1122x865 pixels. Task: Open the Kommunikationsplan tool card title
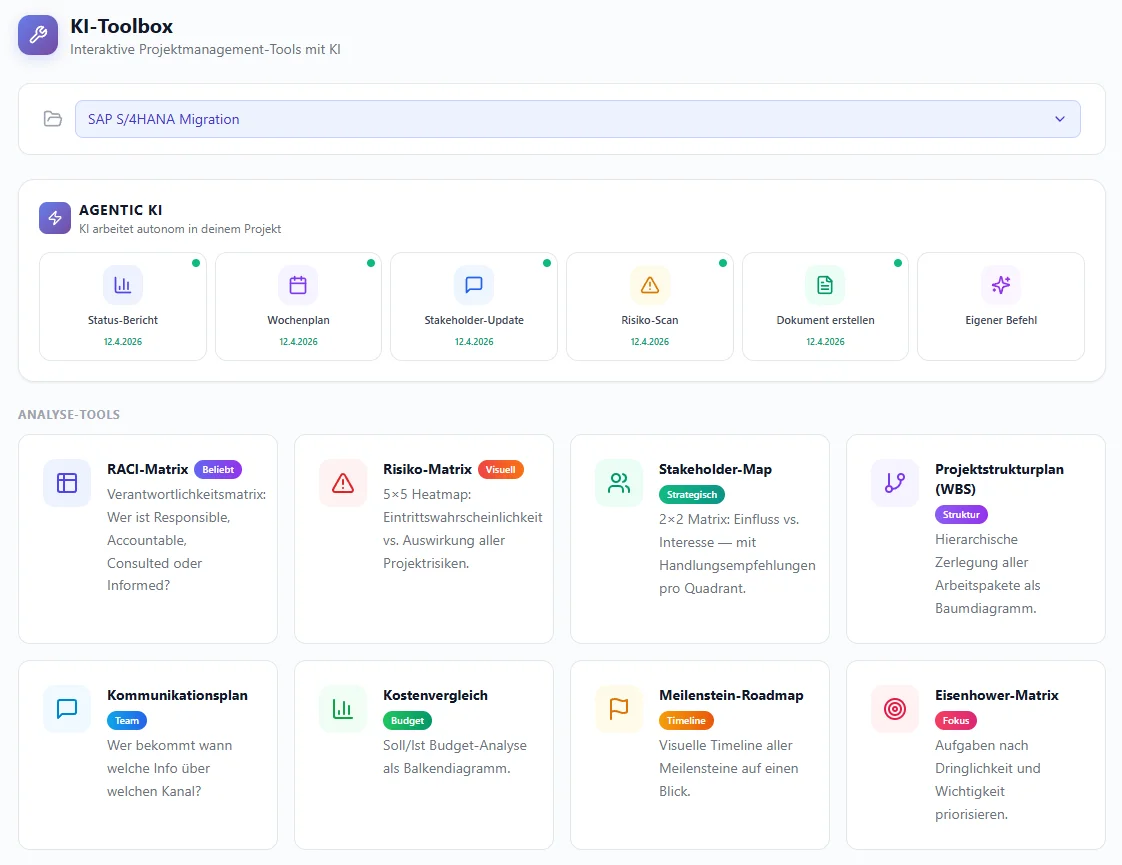pos(177,695)
